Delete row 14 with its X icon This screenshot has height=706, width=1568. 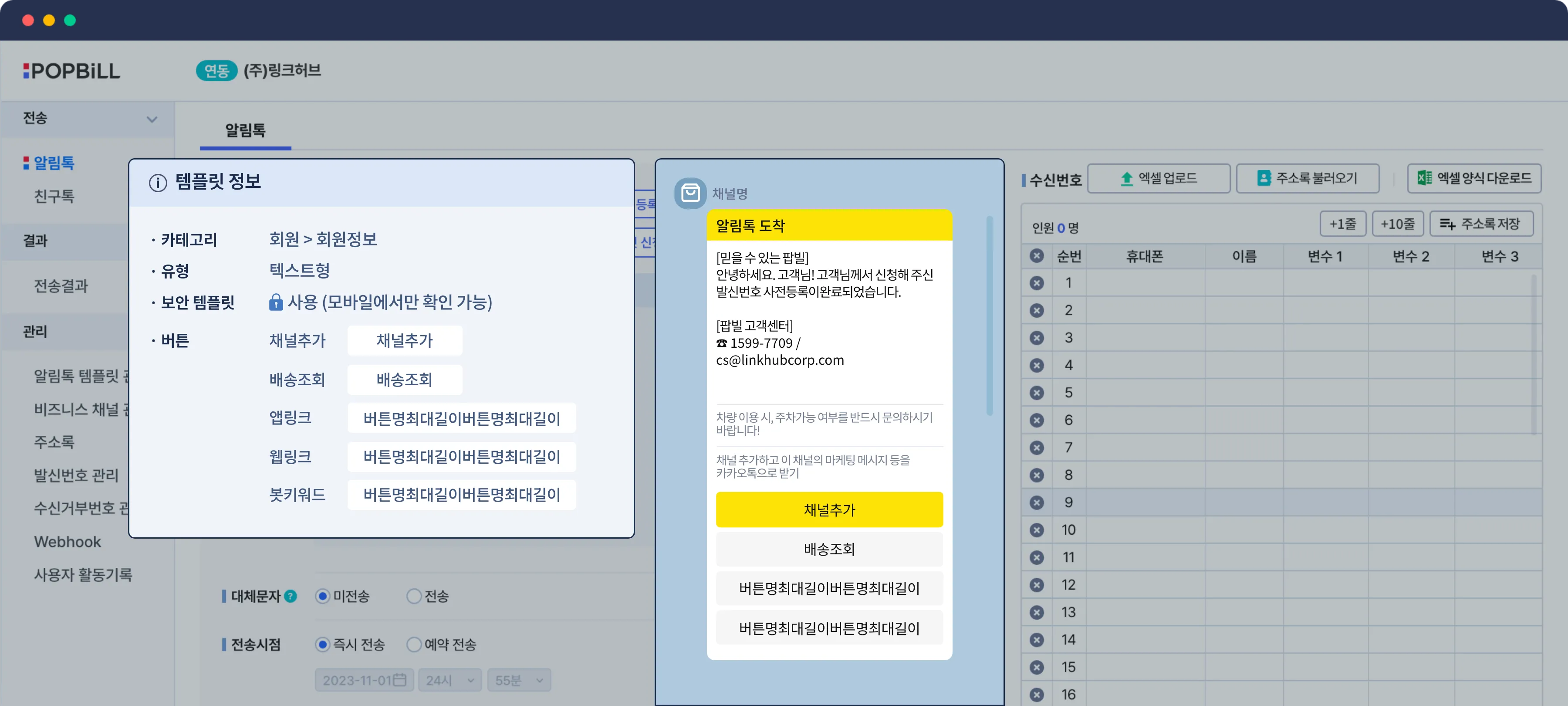(1037, 640)
